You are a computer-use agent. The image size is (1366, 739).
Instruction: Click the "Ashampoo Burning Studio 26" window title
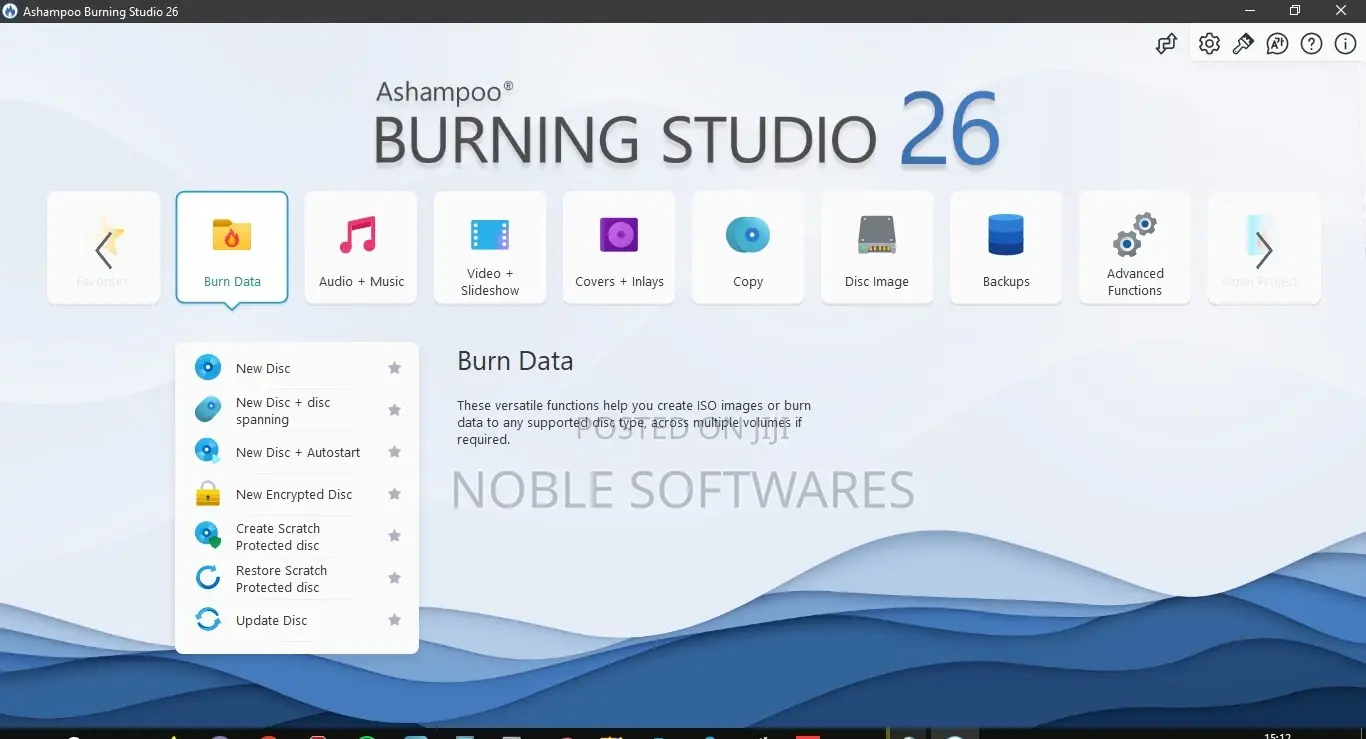click(x=102, y=12)
